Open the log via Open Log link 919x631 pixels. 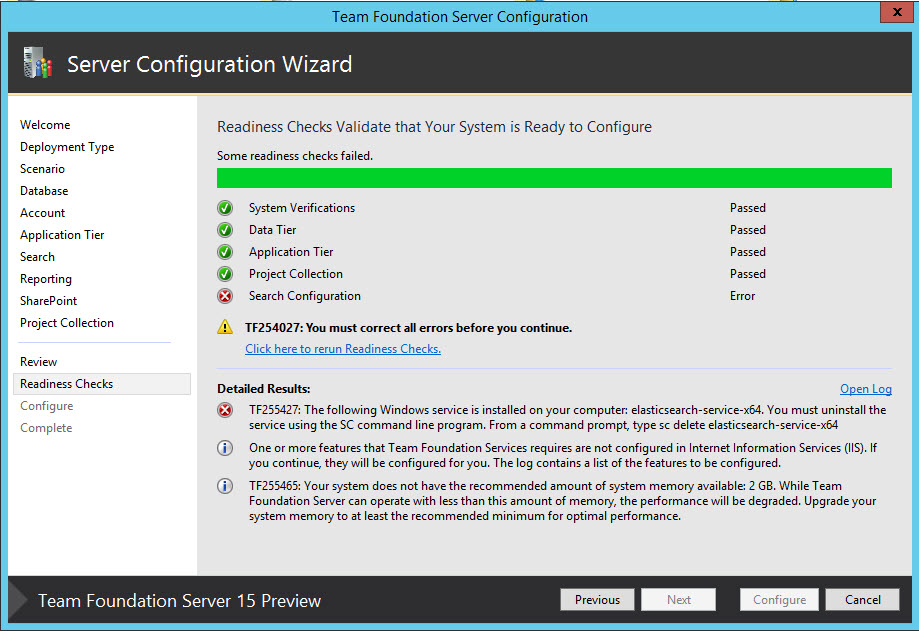865,389
